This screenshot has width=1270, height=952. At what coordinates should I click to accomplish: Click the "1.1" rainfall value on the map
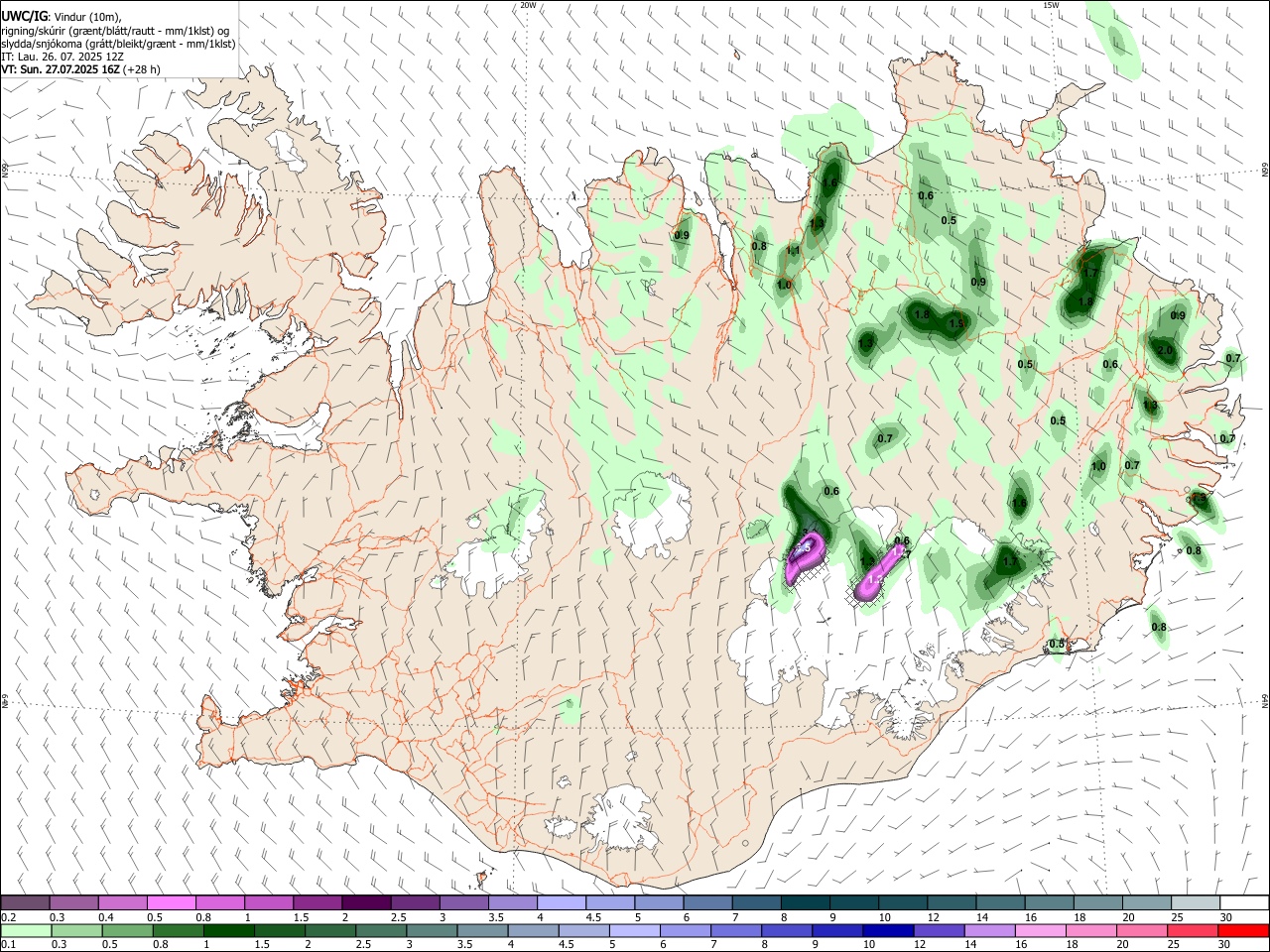click(793, 252)
